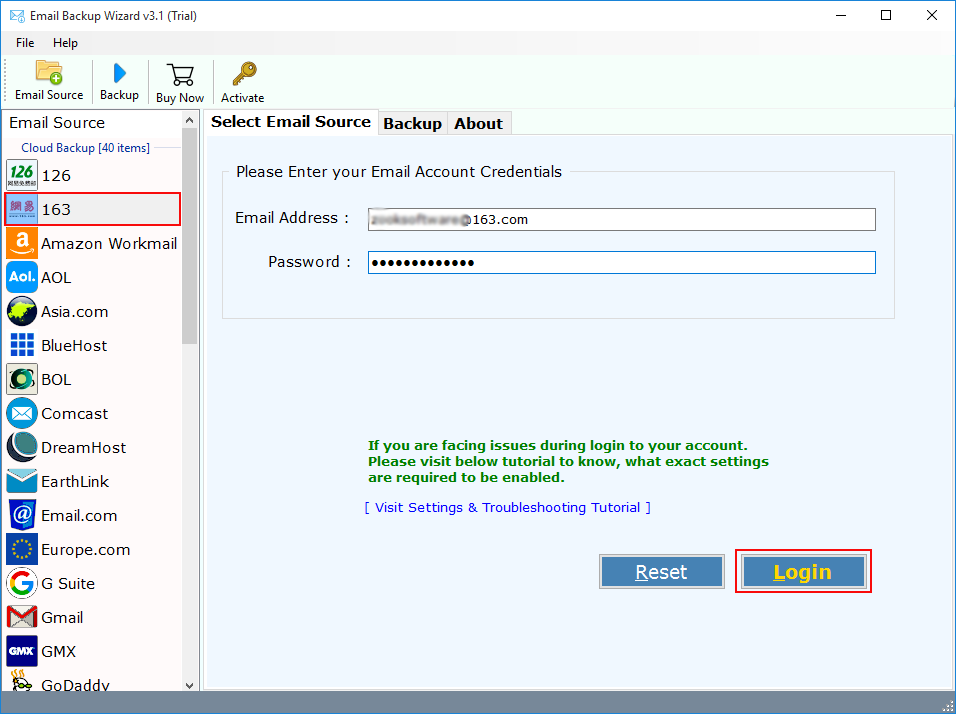Select the Gmail list label
Image resolution: width=956 pixels, height=714 pixels.
click(62, 617)
